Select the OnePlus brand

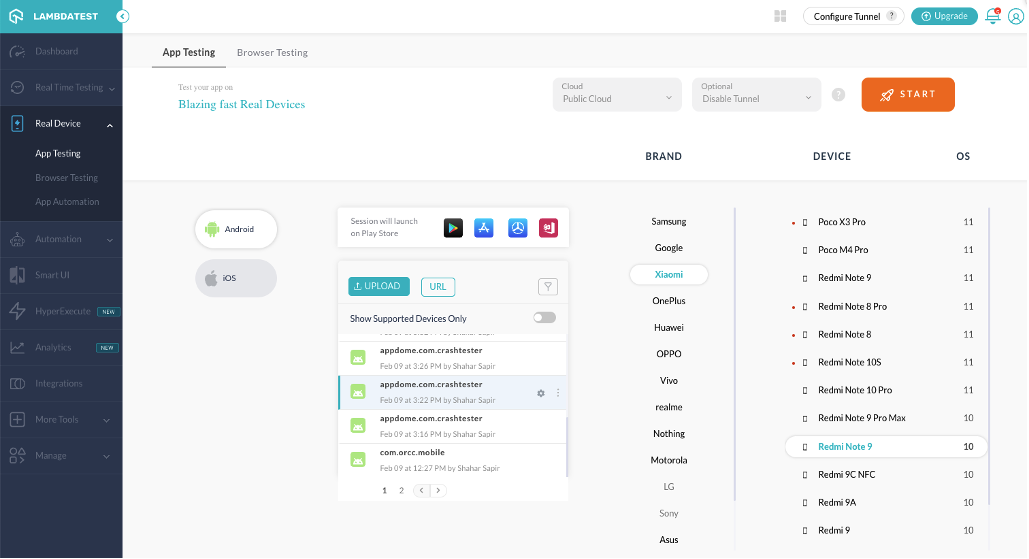coord(669,301)
